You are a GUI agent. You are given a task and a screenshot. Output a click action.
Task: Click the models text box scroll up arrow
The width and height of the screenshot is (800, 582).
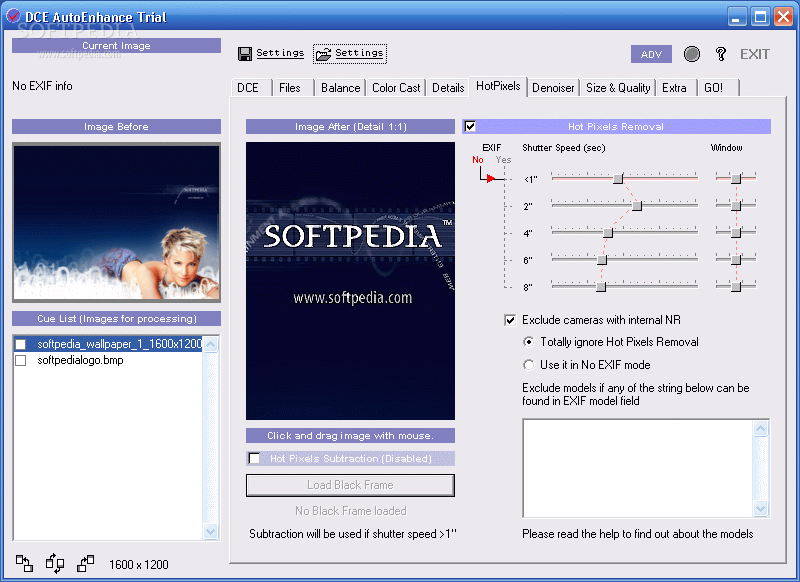pyautogui.click(x=760, y=428)
